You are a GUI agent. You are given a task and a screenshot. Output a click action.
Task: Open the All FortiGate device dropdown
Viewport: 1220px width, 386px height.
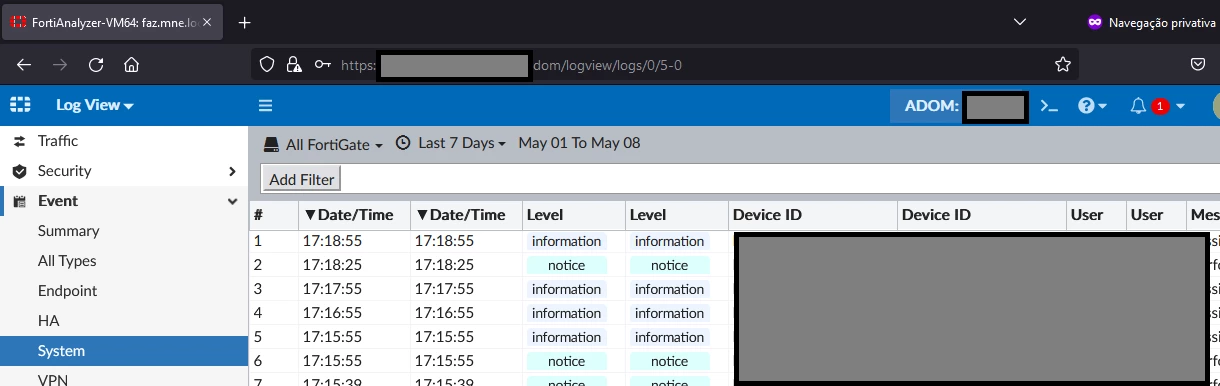click(x=324, y=144)
